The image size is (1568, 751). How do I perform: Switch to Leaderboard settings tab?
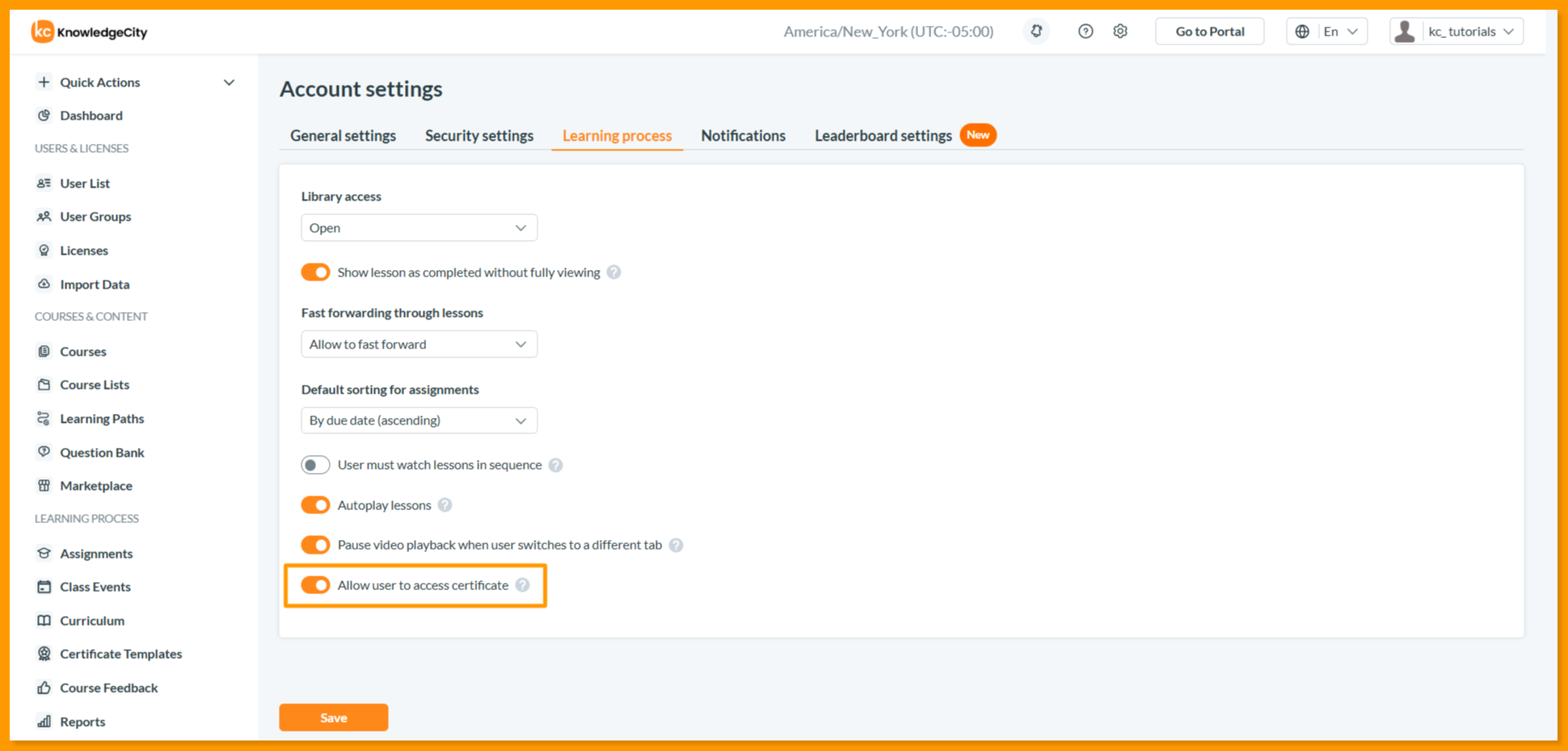[883, 136]
